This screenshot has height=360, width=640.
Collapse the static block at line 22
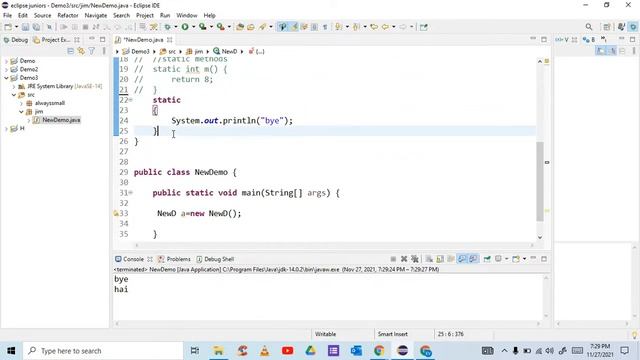pyautogui.click(x=131, y=100)
